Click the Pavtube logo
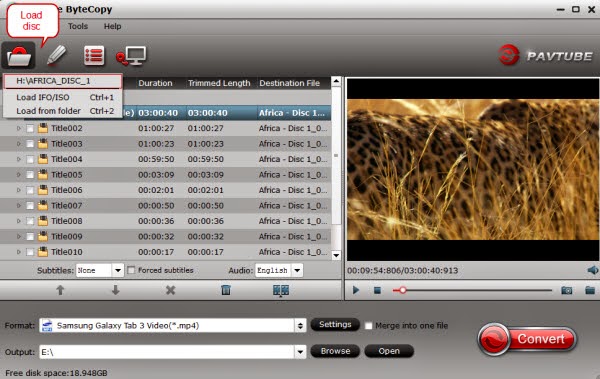Viewport: 600px width, 379px height. [x=546, y=55]
